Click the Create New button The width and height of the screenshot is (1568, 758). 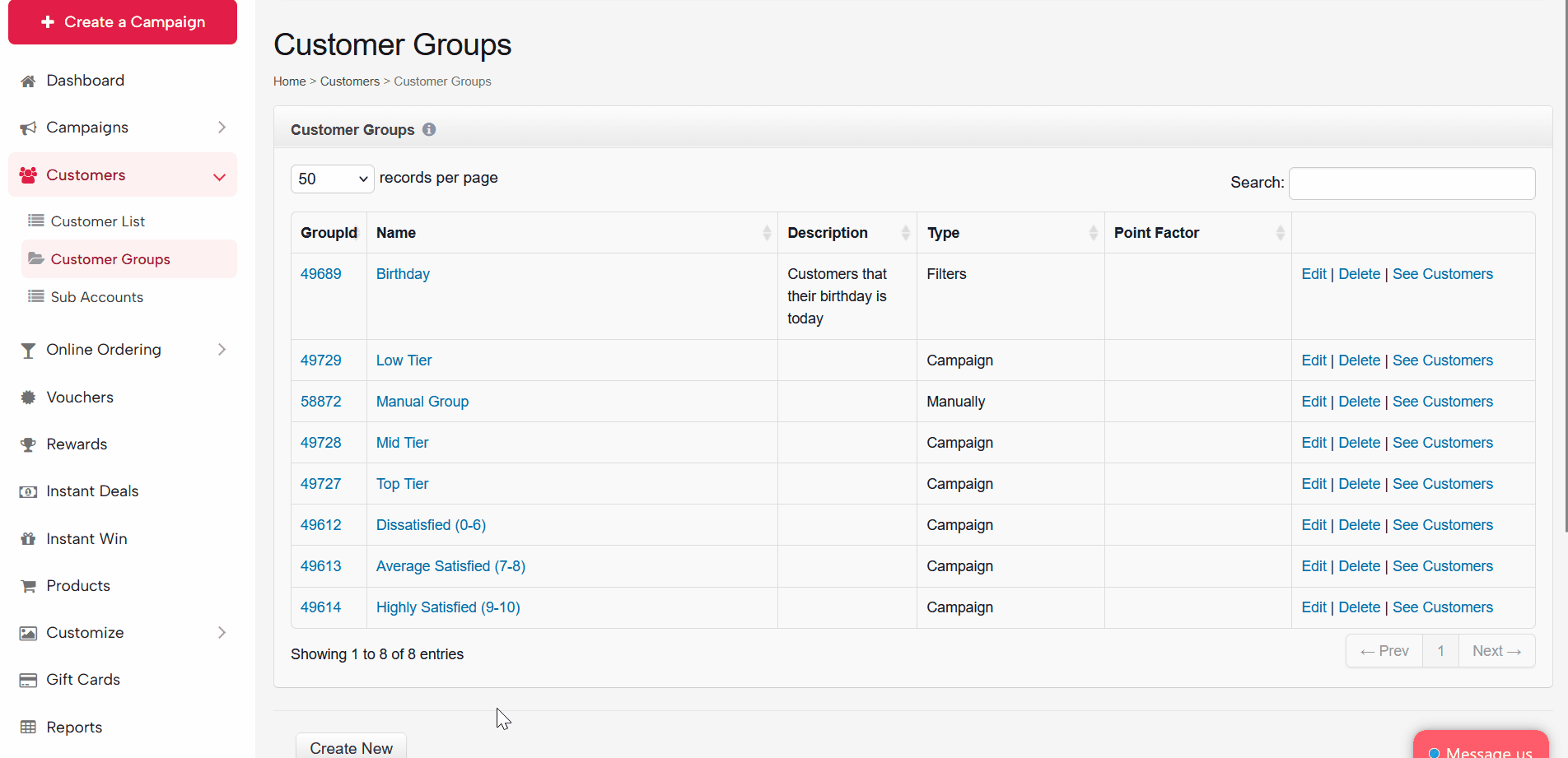coord(351,746)
